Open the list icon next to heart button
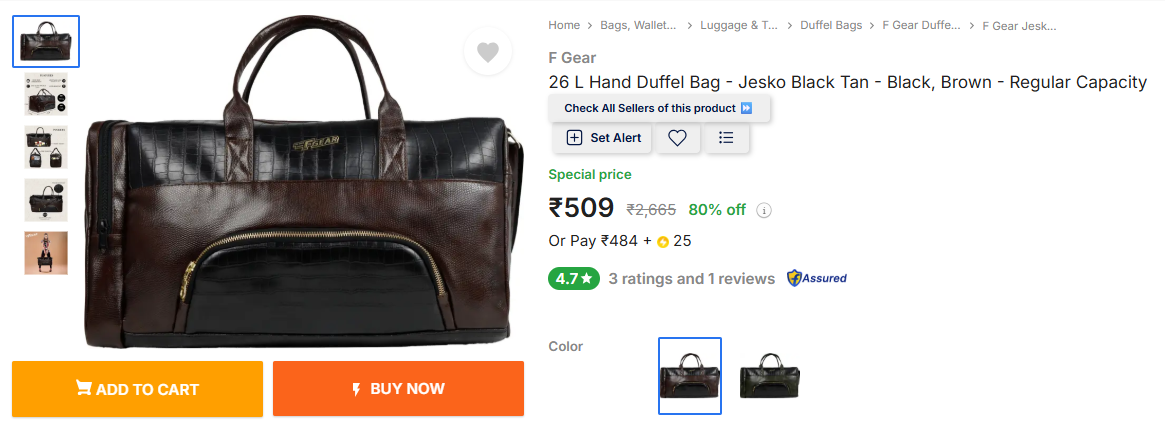This screenshot has height=433, width=1165. (727, 137)
